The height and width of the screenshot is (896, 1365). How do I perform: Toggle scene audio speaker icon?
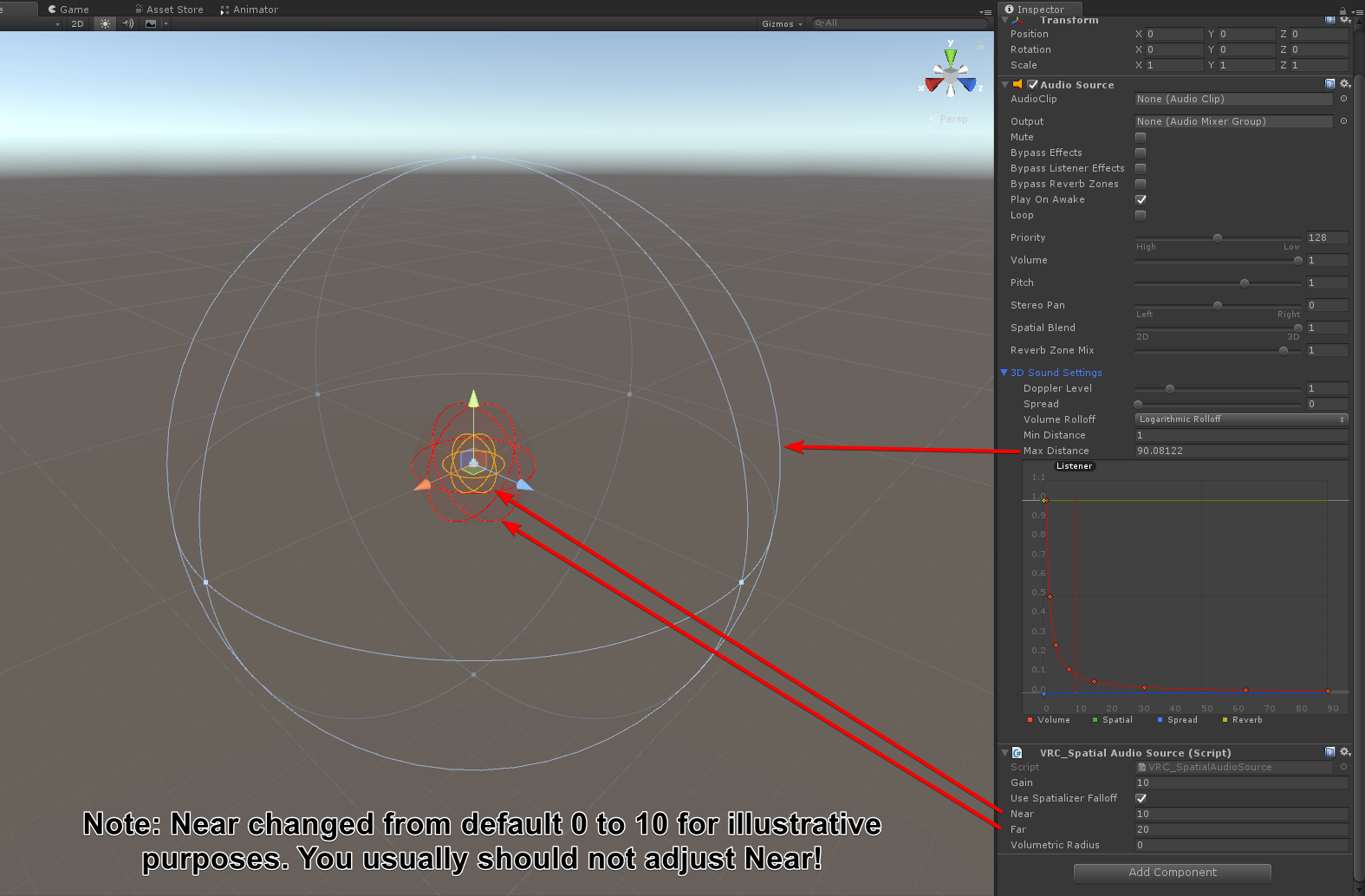point(128,23)
